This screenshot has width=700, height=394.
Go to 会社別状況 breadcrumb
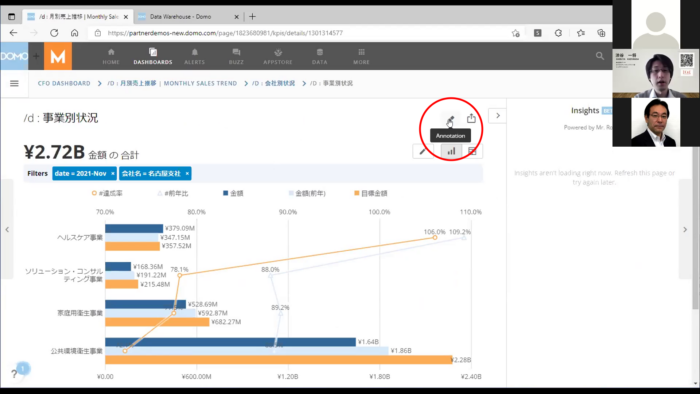coord(273,83)
